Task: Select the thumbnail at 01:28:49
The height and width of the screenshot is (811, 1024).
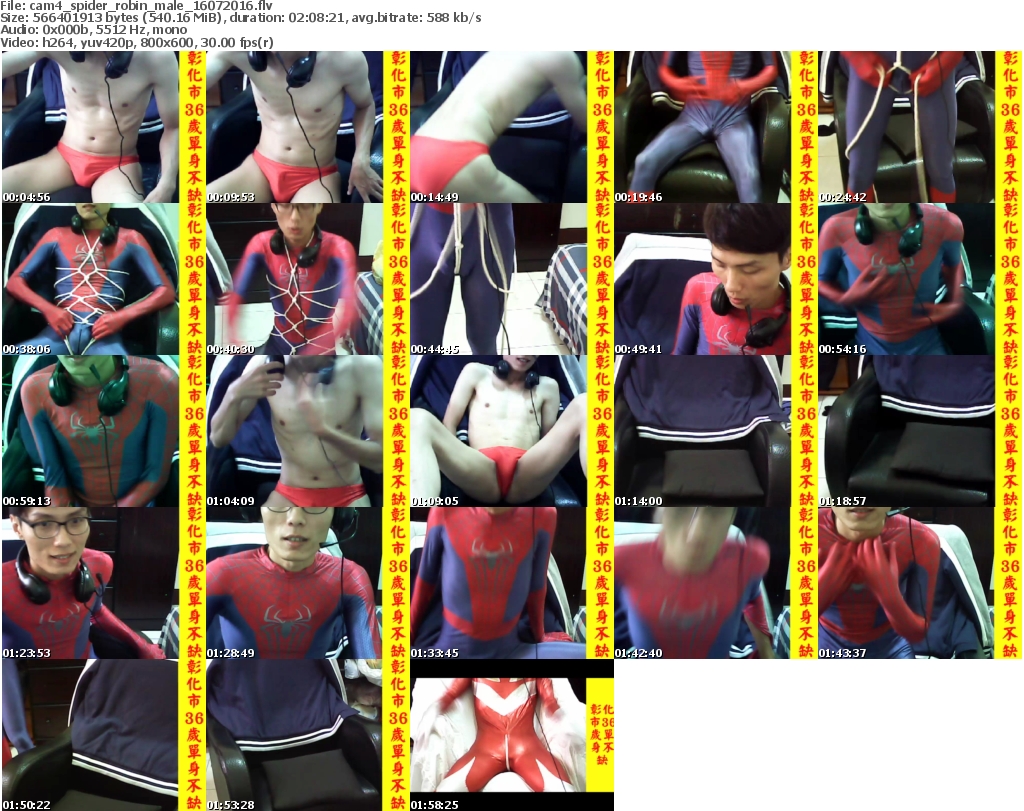Action: coord(308,583)
